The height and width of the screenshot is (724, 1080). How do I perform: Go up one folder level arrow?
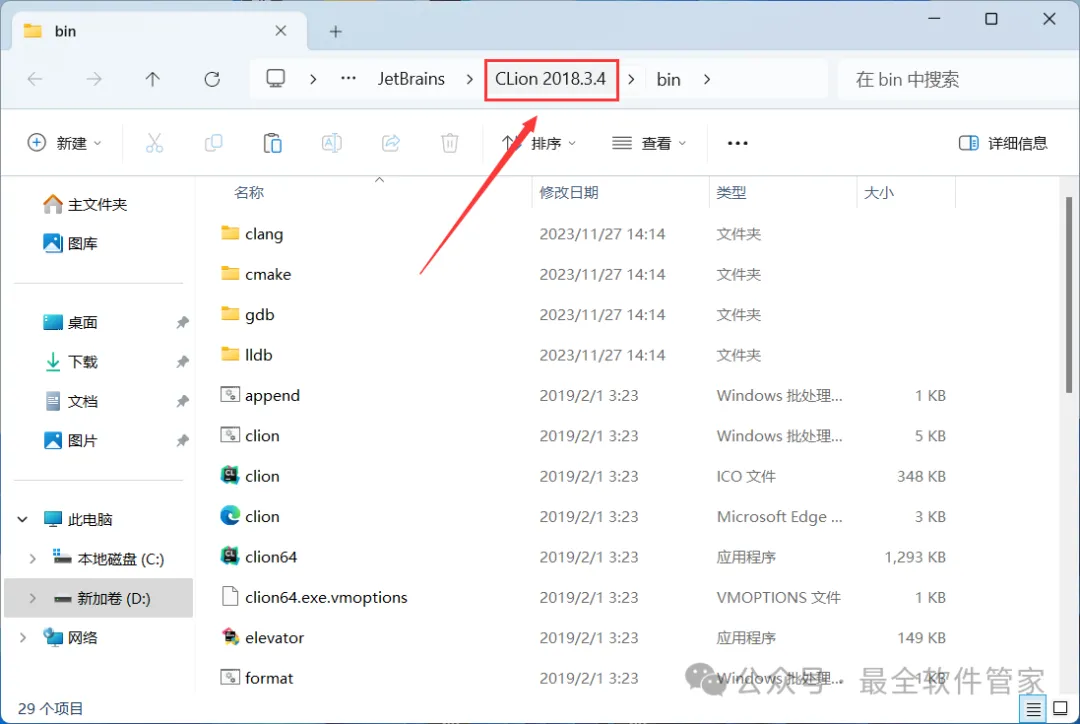pos(153,79)
